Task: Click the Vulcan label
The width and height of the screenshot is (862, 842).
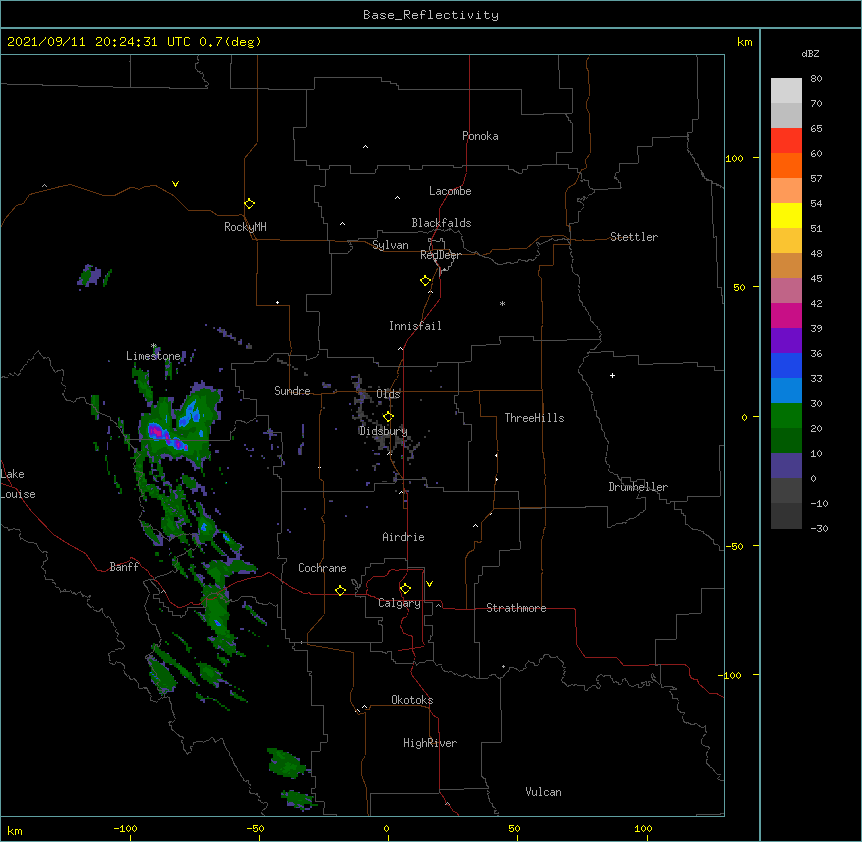Action: coord(543,792)
